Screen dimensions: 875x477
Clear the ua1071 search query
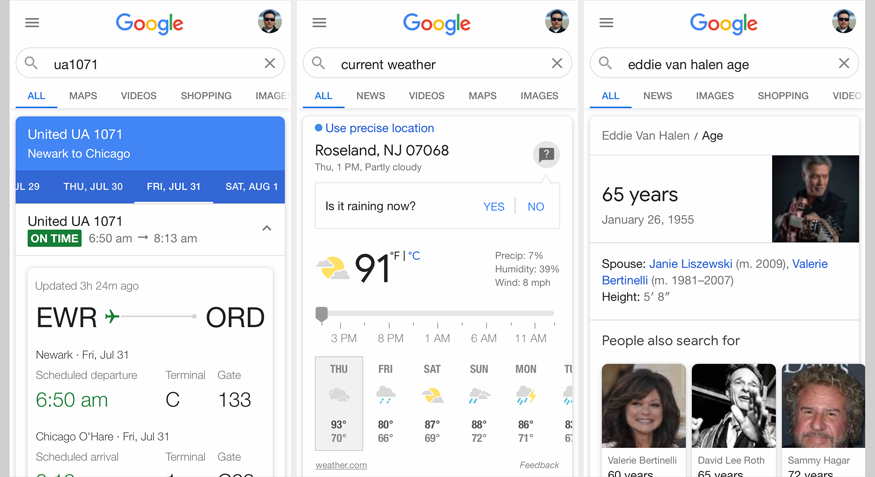(x=270, y=64)
